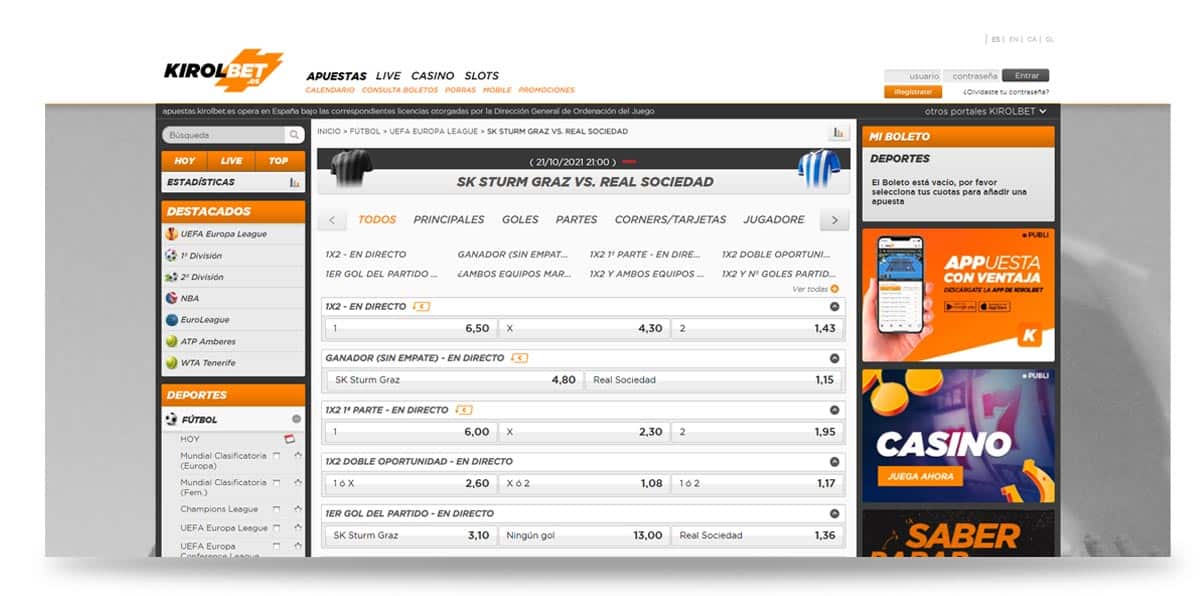The height and width of the screenshot is (596, 1200).
Task: Click the Entrar login button
Action: 1027,75
